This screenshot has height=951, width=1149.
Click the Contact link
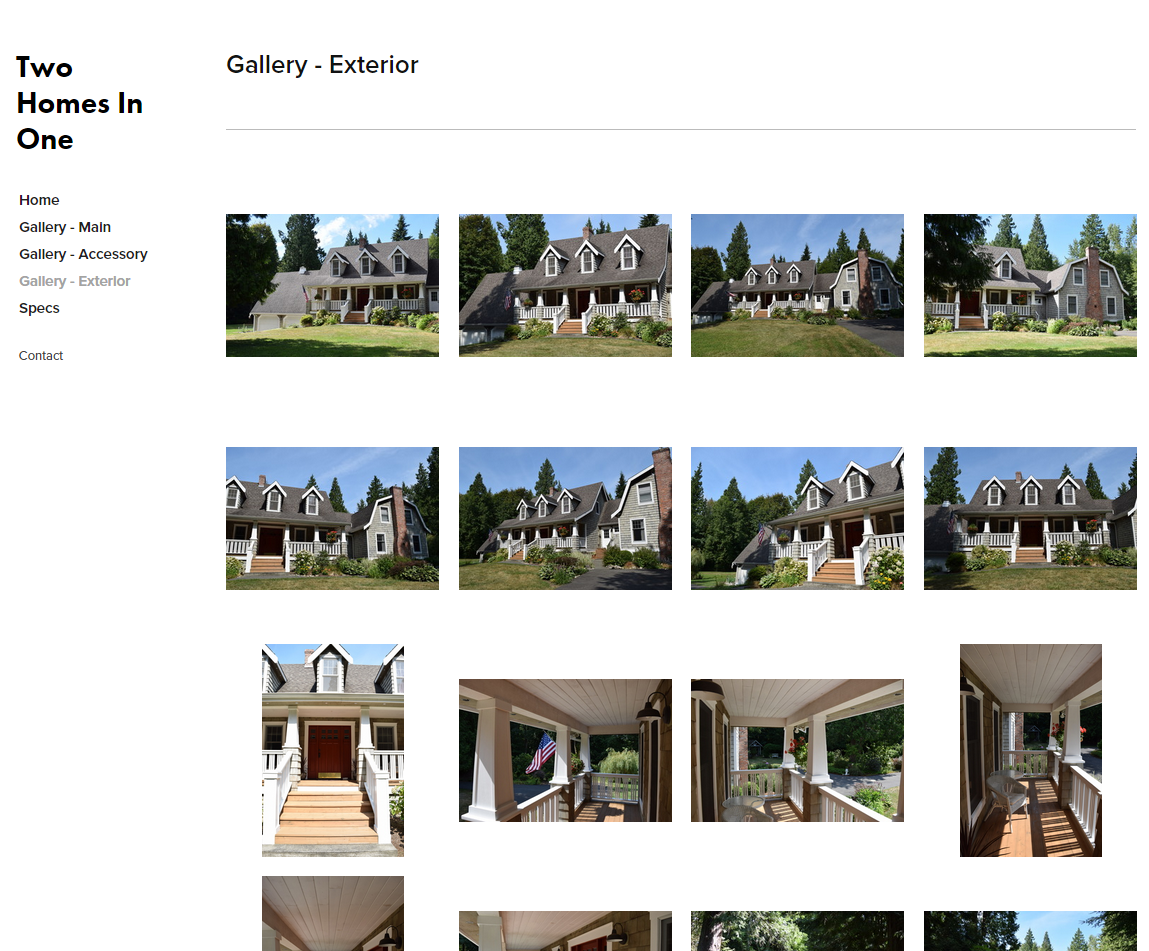click(x=40, y=355)
